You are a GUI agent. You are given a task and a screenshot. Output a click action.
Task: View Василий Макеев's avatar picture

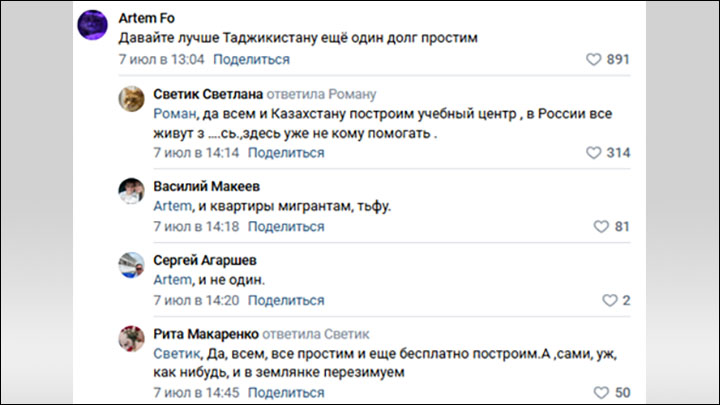coord(132,190)
